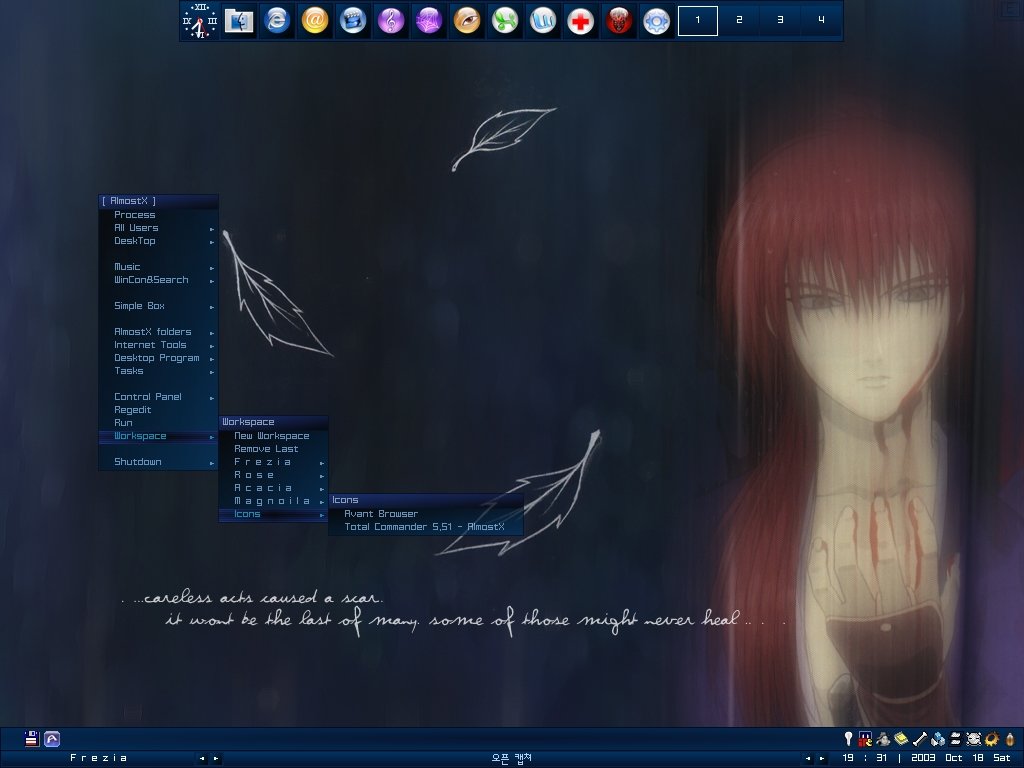Expand the DeskTop submenu
Image resolution: width=1024 pixels, height=768 pixels.
(159, 241)
